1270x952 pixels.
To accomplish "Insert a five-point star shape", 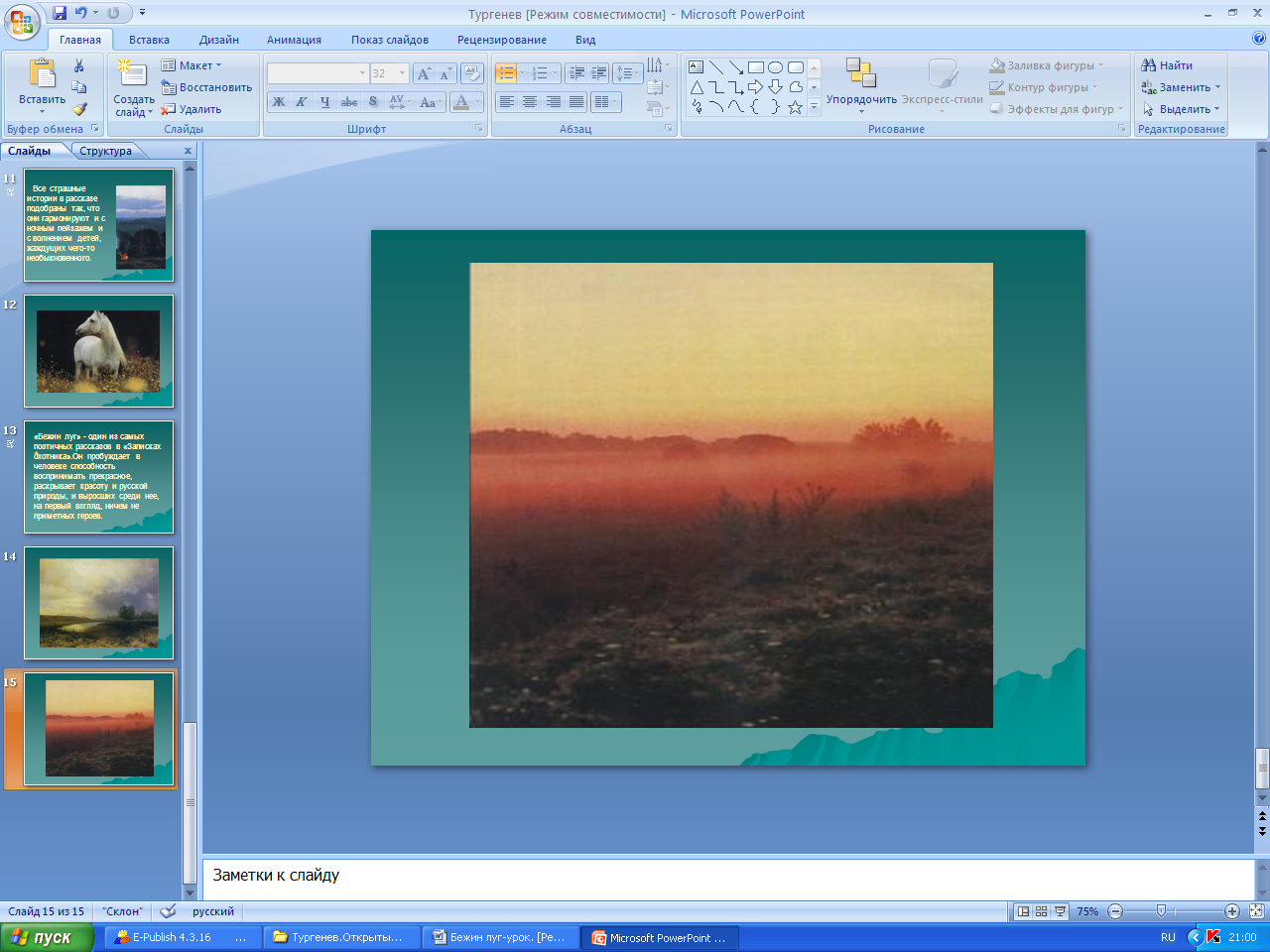I will point(795,107).
